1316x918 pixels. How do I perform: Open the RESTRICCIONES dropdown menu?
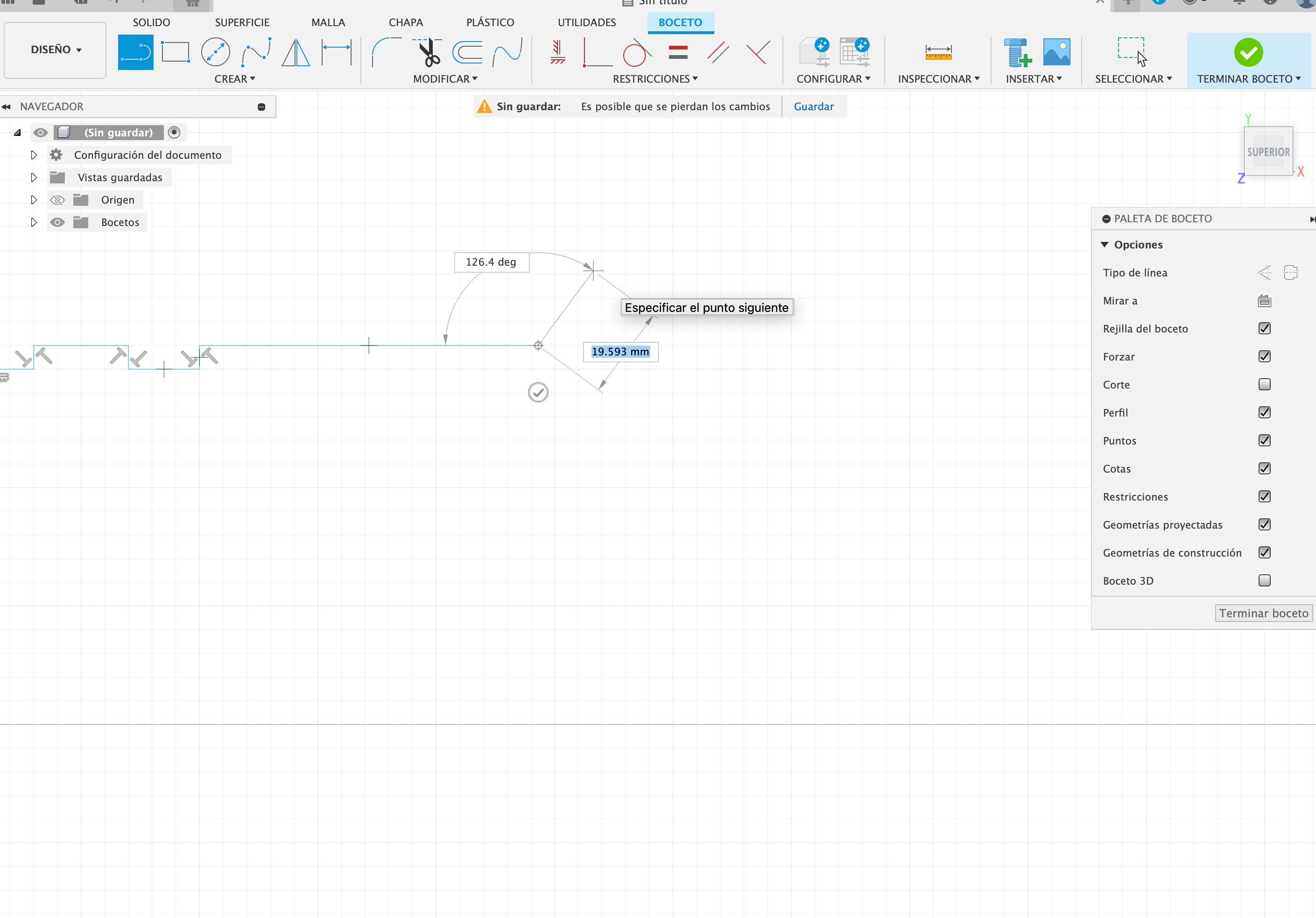point(655,79)
